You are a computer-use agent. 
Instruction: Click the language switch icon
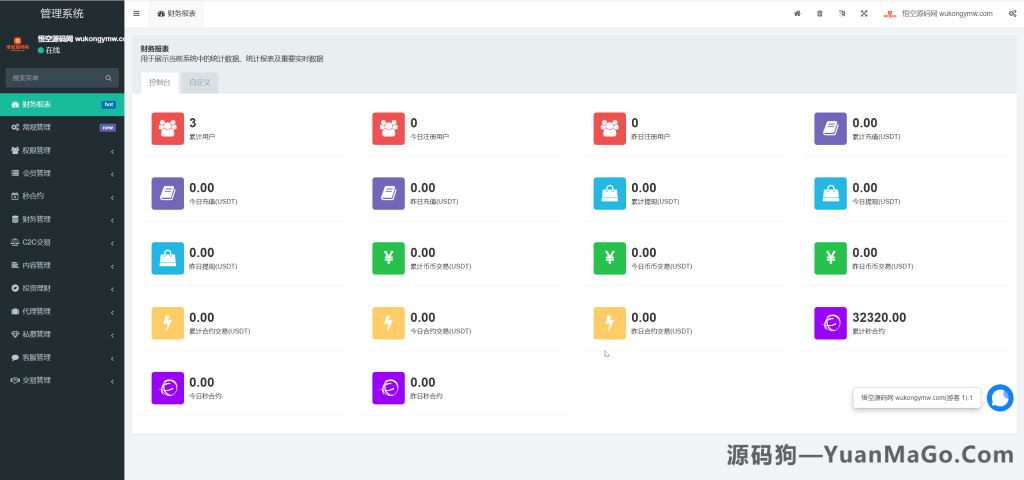point(842,13)
